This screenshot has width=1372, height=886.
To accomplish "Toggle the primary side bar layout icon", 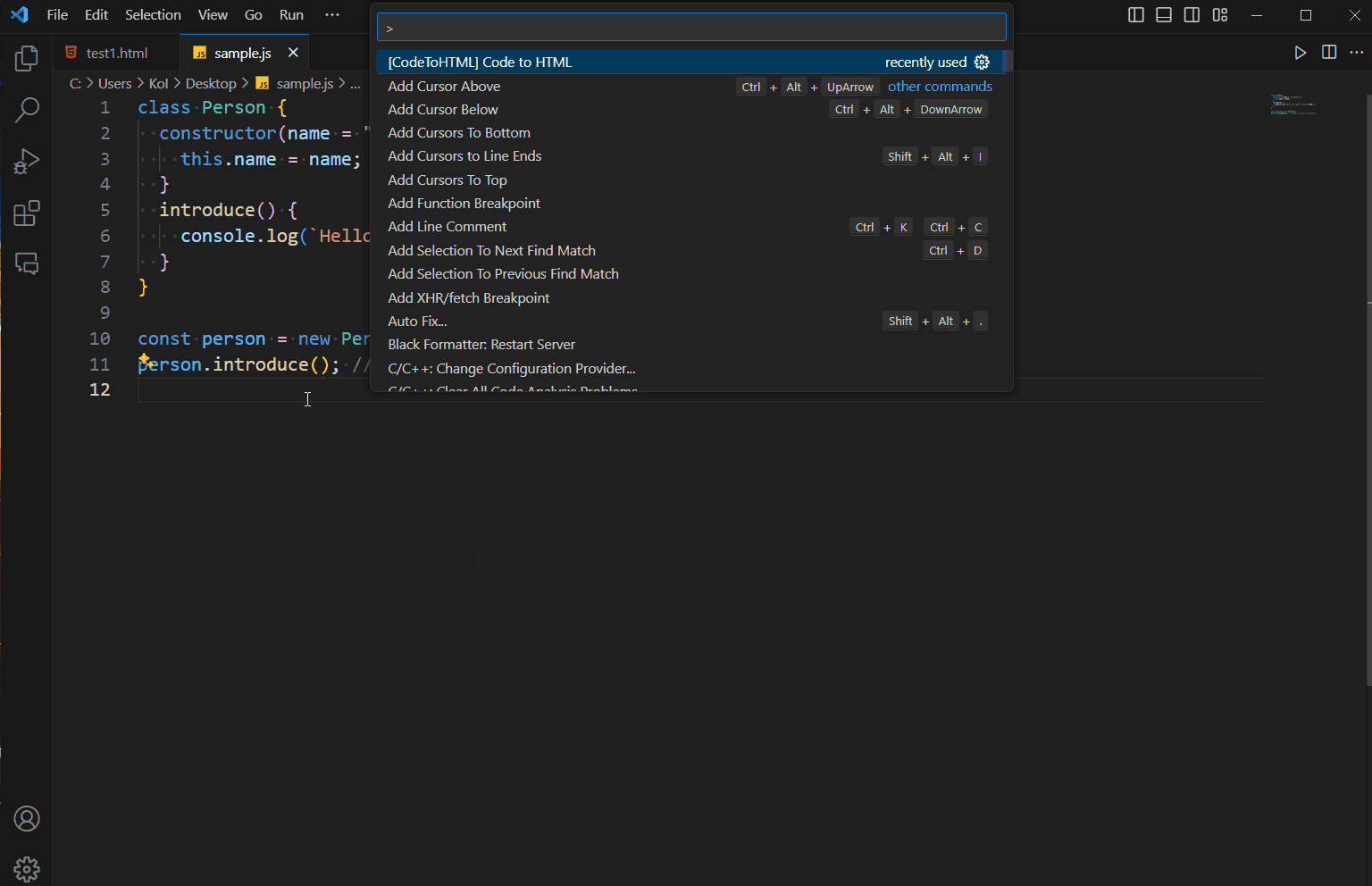I will click(x=1136, y=15).
